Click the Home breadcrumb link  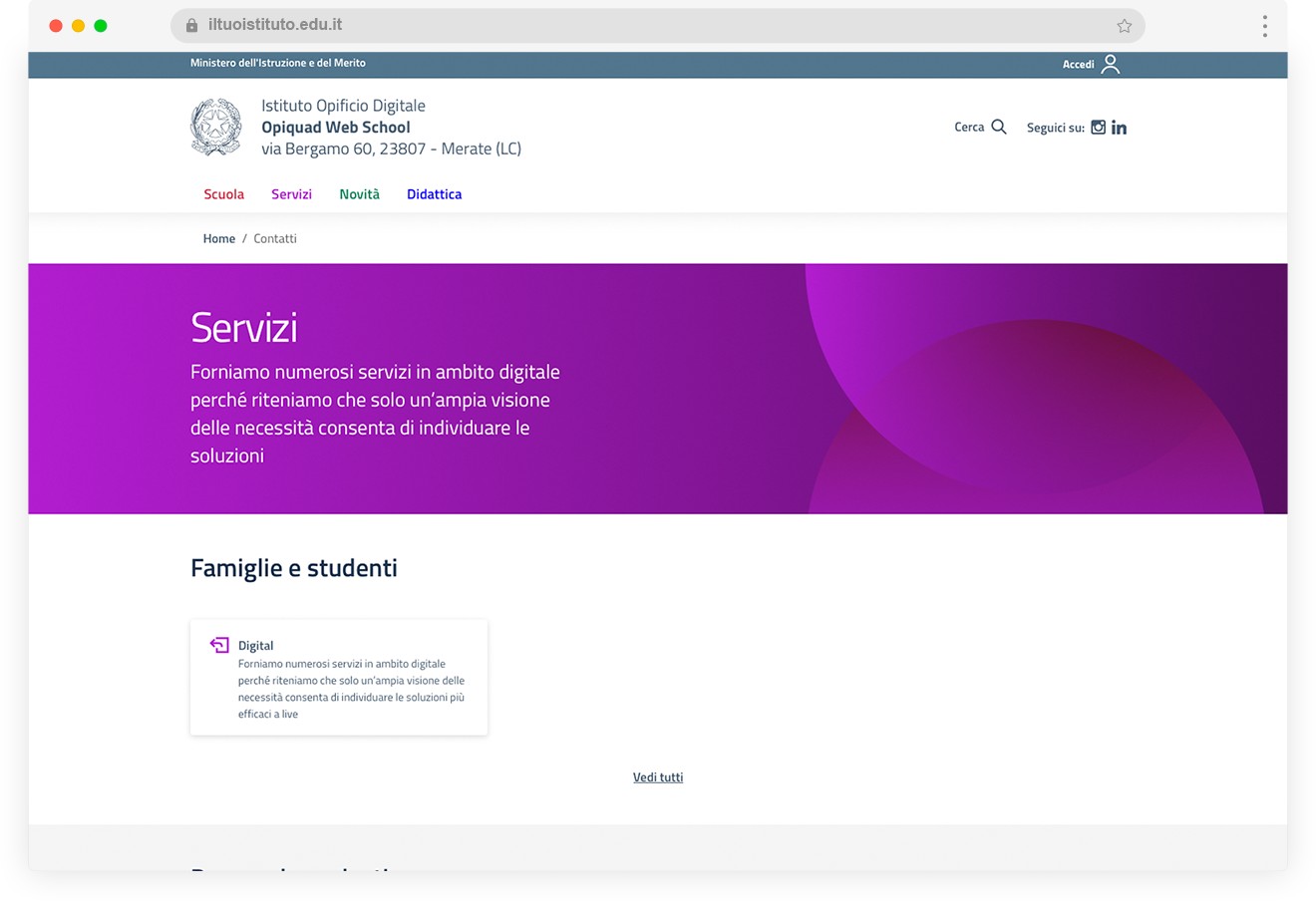click(219, 239)
